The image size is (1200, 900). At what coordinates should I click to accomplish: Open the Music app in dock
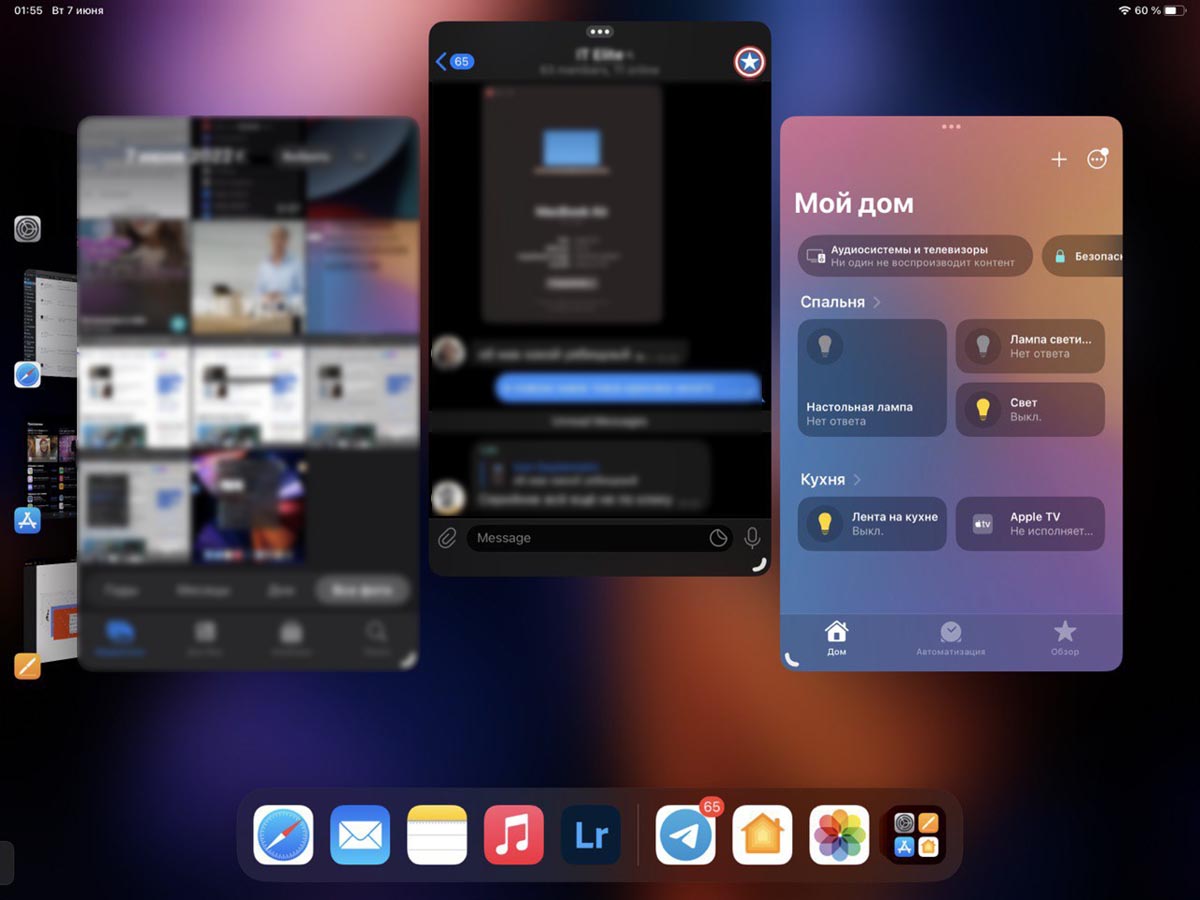pyautogui.click(x=514, y=835)
